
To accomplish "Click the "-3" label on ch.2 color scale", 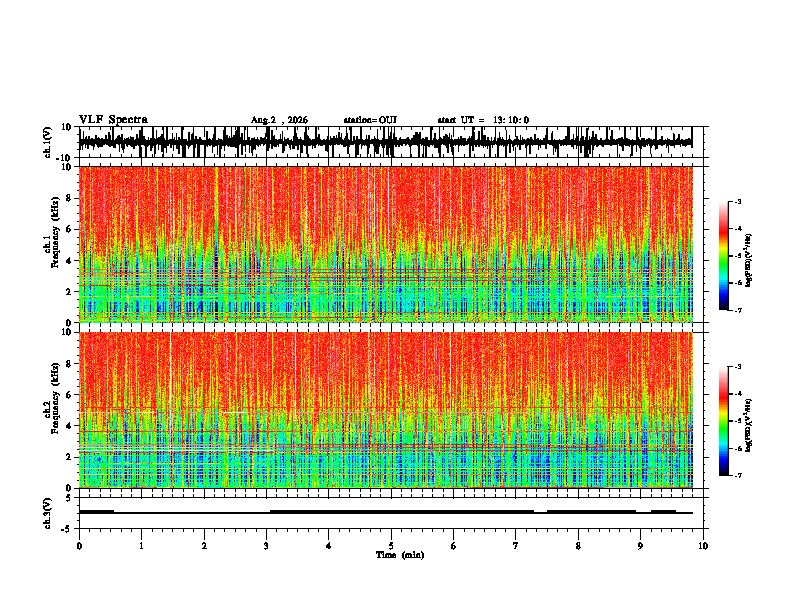I will coord(737,367).
